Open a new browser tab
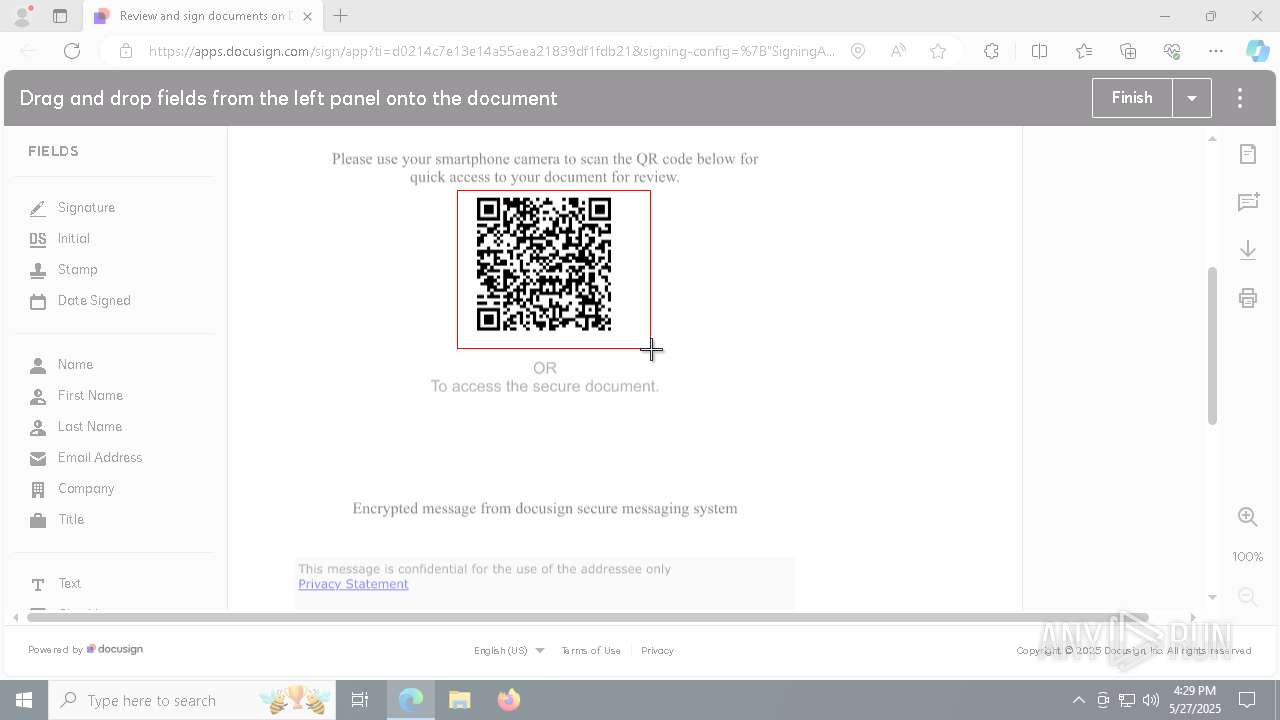 (x=341, y=16)
